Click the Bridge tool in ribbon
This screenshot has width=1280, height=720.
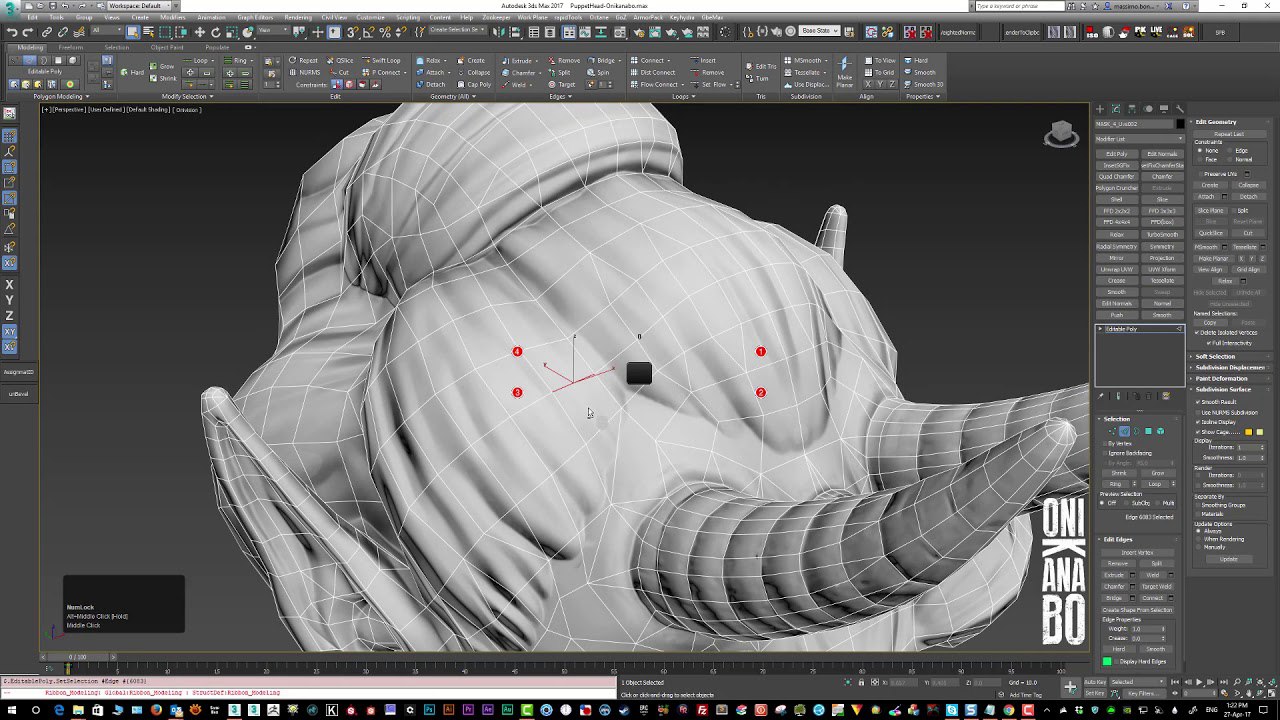[600, 60]
